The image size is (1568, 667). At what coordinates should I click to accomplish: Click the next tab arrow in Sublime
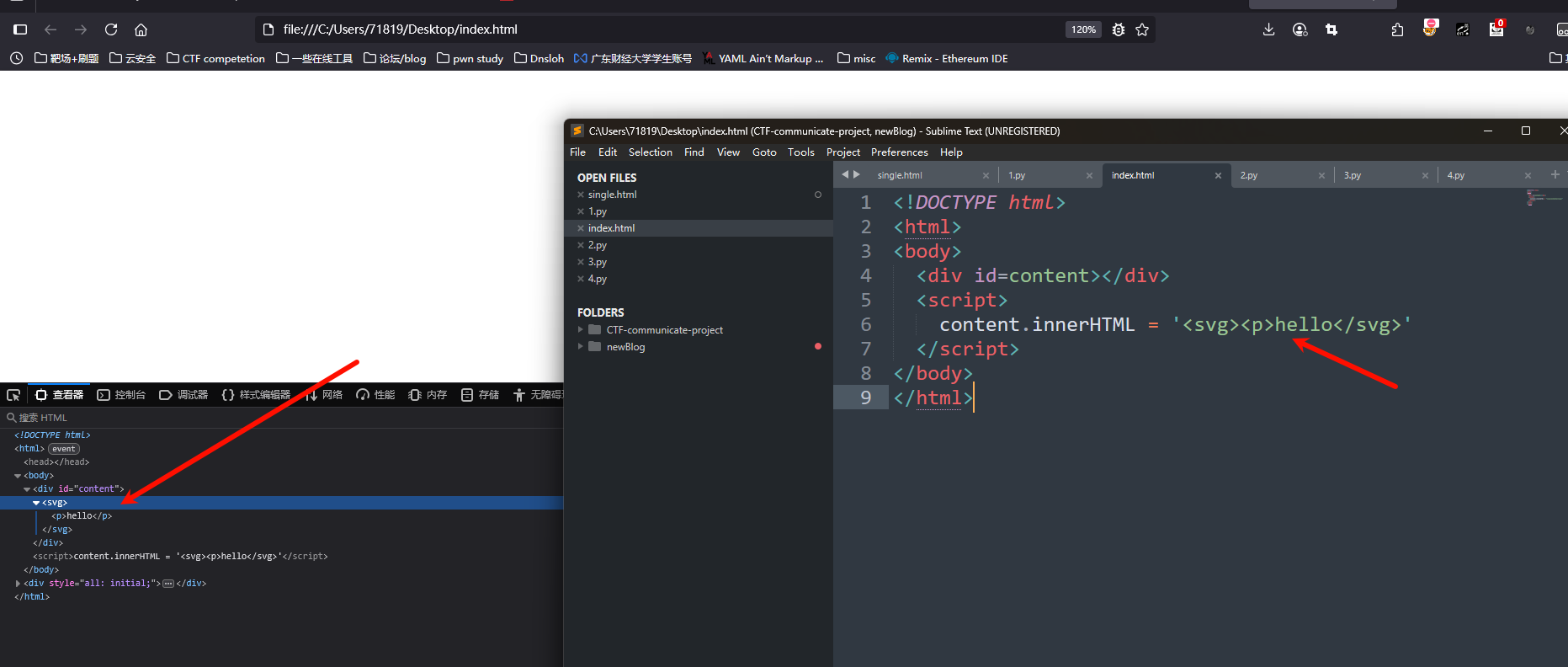(x=857, y=174)
